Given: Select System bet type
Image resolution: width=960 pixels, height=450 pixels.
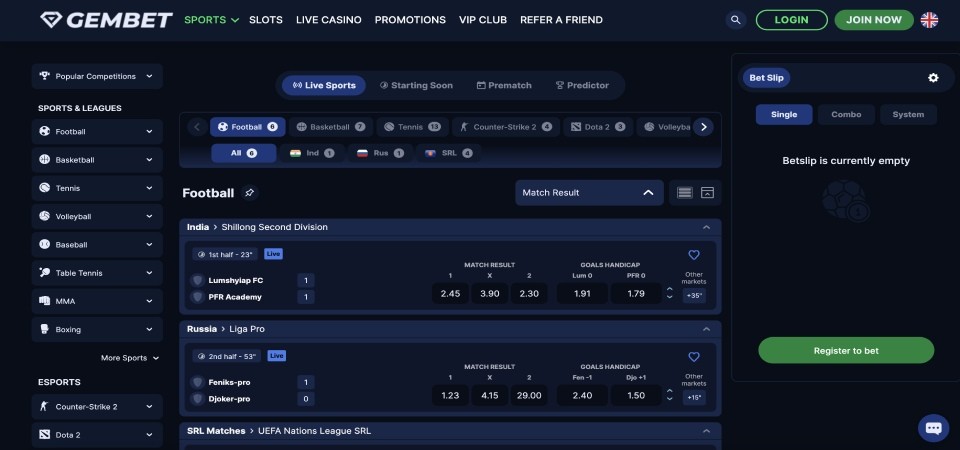Looking at the screenshot, I should 908,114.
